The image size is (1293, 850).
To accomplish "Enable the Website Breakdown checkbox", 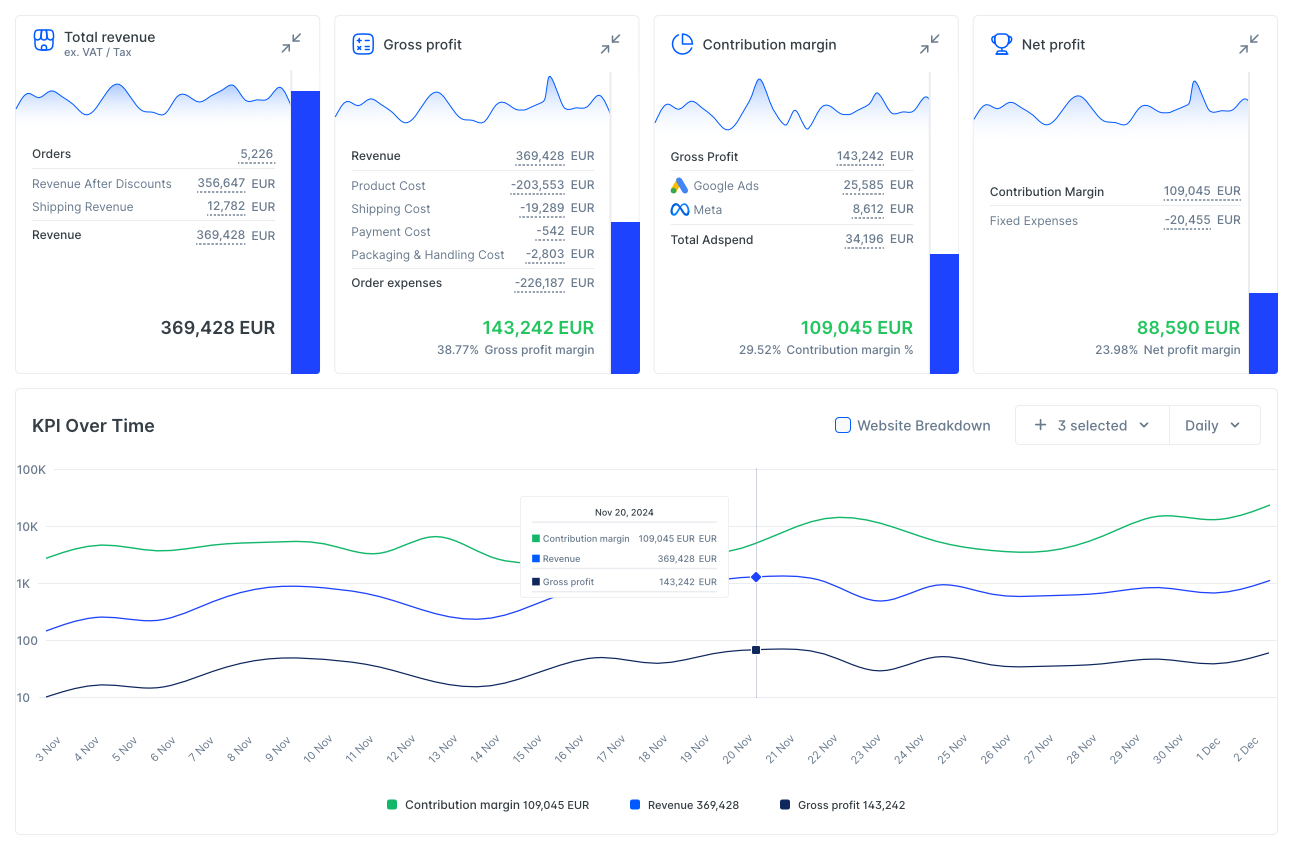I will point(843,425).
